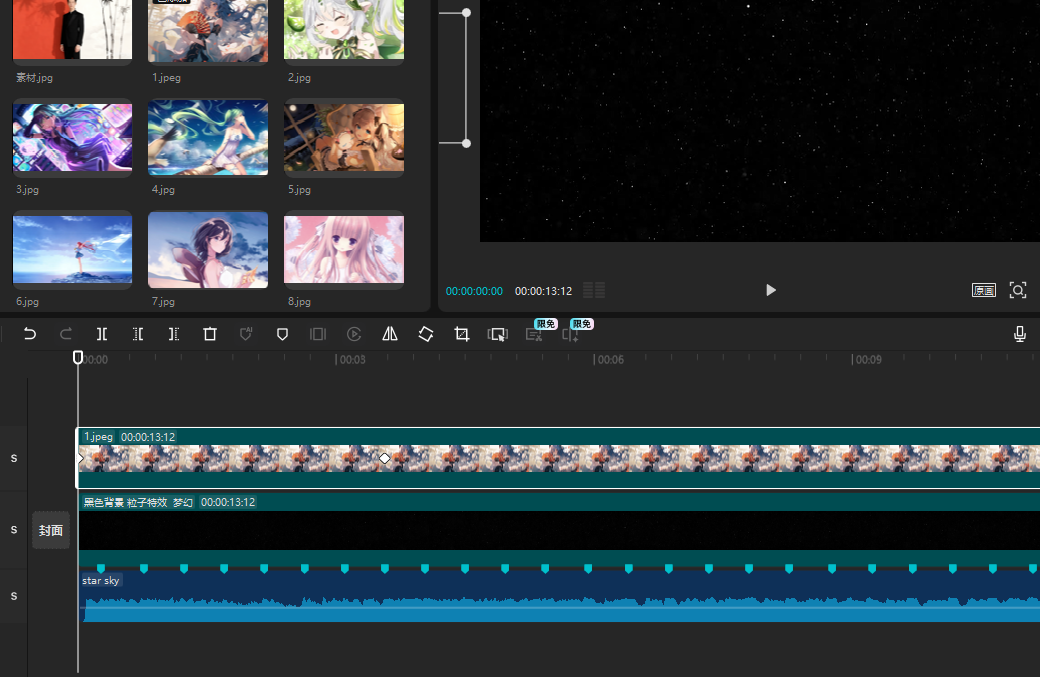
Task: Click the 封面 cover button
Action: click(51, 530)
